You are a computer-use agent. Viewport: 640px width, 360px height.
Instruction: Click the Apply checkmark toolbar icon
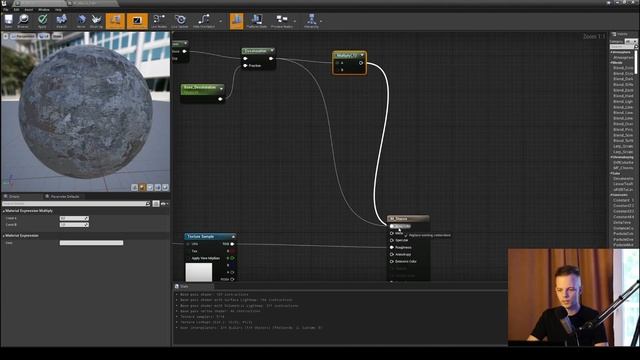pos(42,21)
